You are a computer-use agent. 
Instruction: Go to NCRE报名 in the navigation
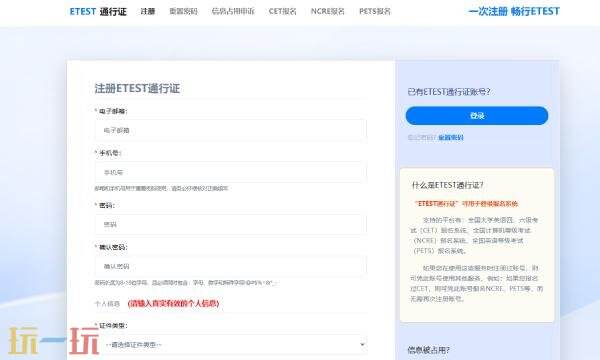pyautogui.click(x=328, y=11)
